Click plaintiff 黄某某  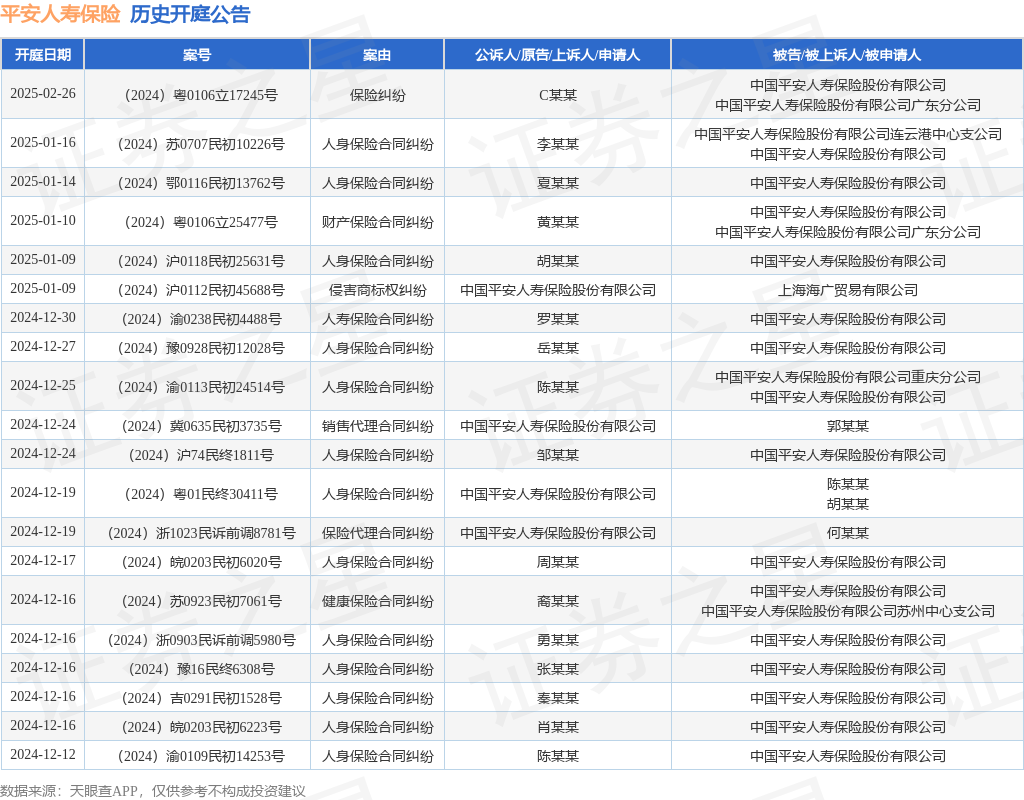(558, 223)
